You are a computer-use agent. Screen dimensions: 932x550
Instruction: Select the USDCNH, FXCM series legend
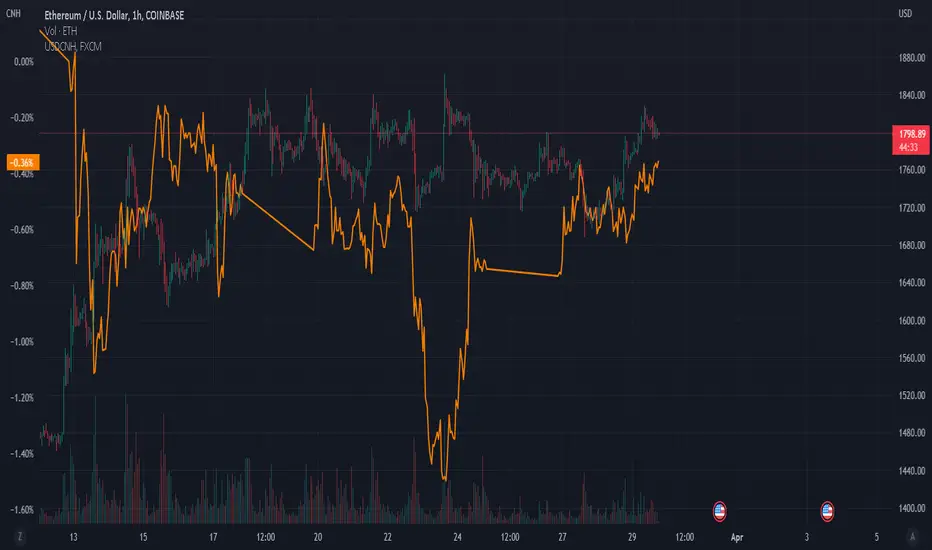click(x=73, y=46)
